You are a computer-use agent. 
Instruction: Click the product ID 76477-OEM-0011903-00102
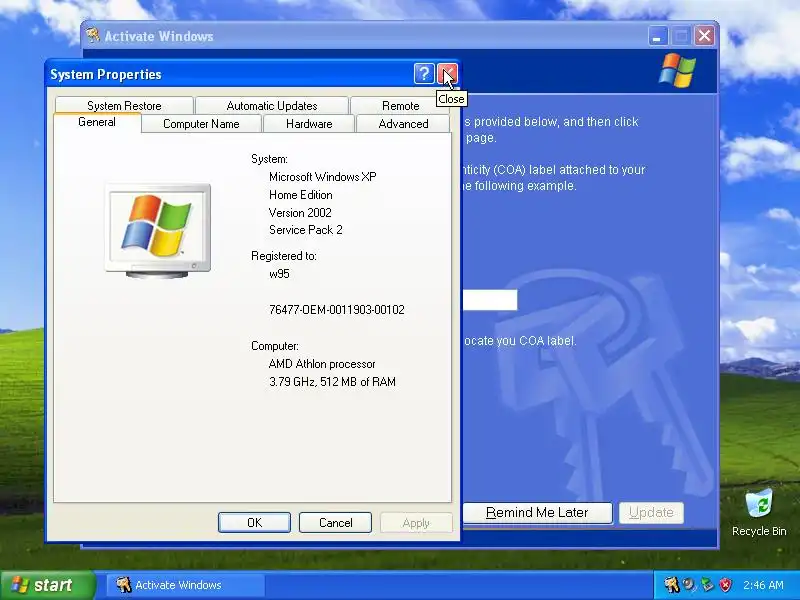point(337,310)
